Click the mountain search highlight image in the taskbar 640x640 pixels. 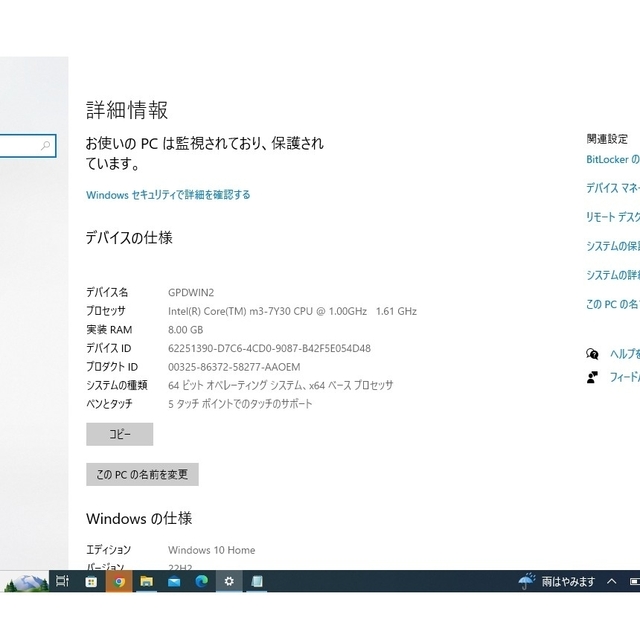tap(27, 582)
